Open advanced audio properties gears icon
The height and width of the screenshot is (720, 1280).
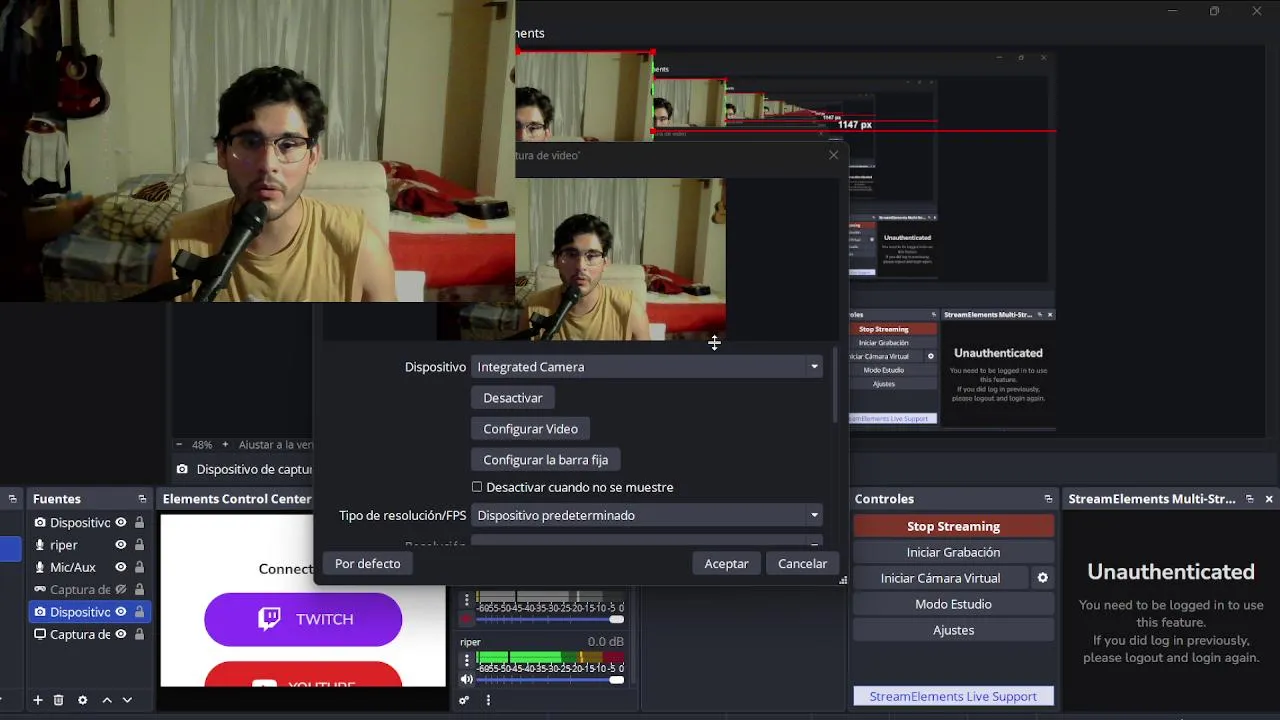(464, 700)
